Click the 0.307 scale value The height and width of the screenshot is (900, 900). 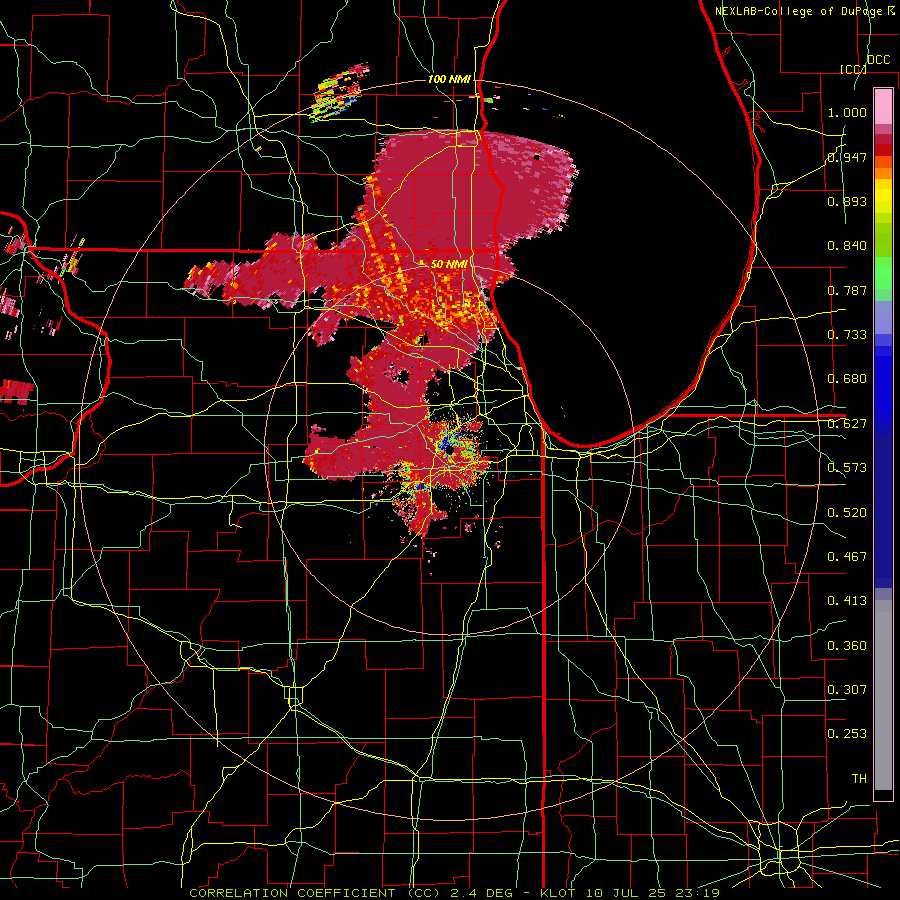[x=847, y=690]
